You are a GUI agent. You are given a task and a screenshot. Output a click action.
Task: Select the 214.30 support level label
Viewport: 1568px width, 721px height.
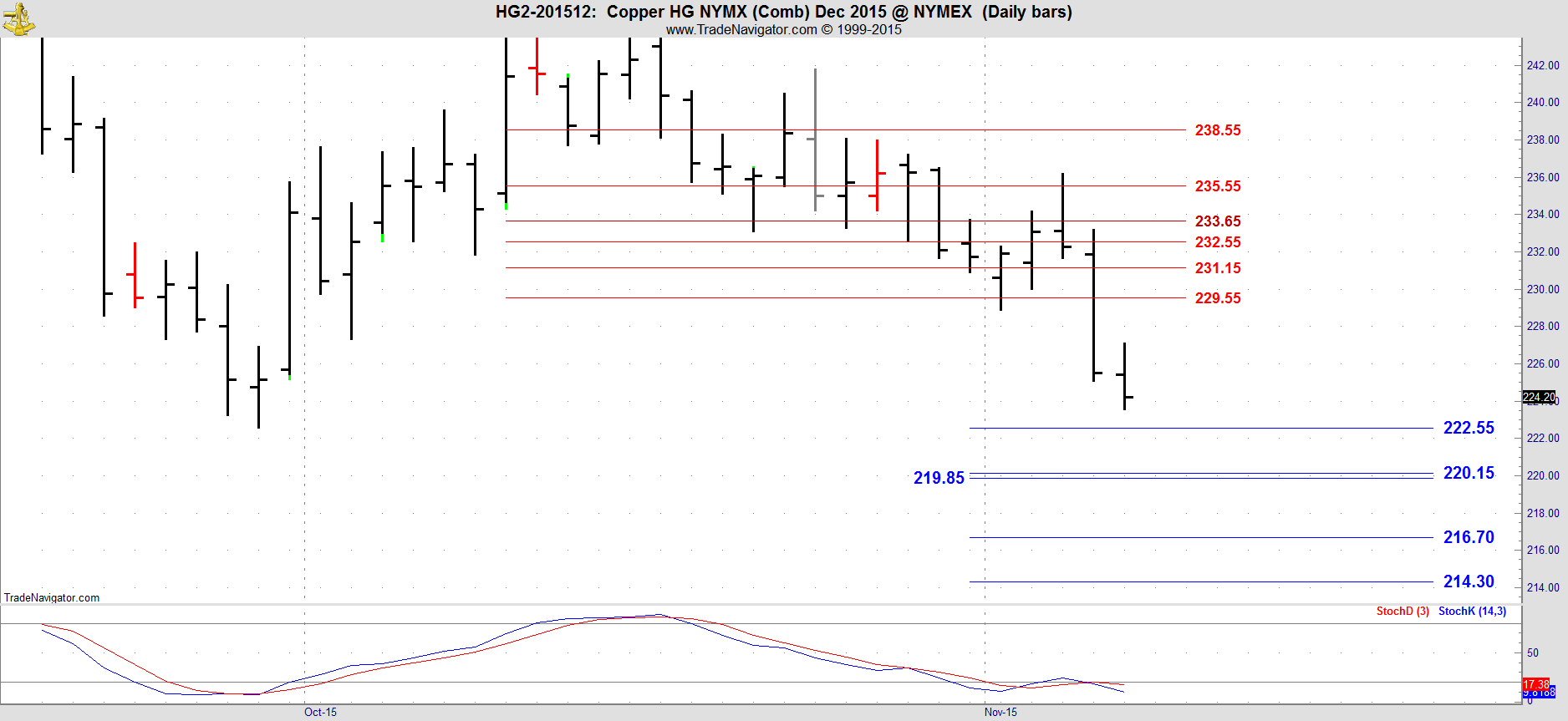1468,581
